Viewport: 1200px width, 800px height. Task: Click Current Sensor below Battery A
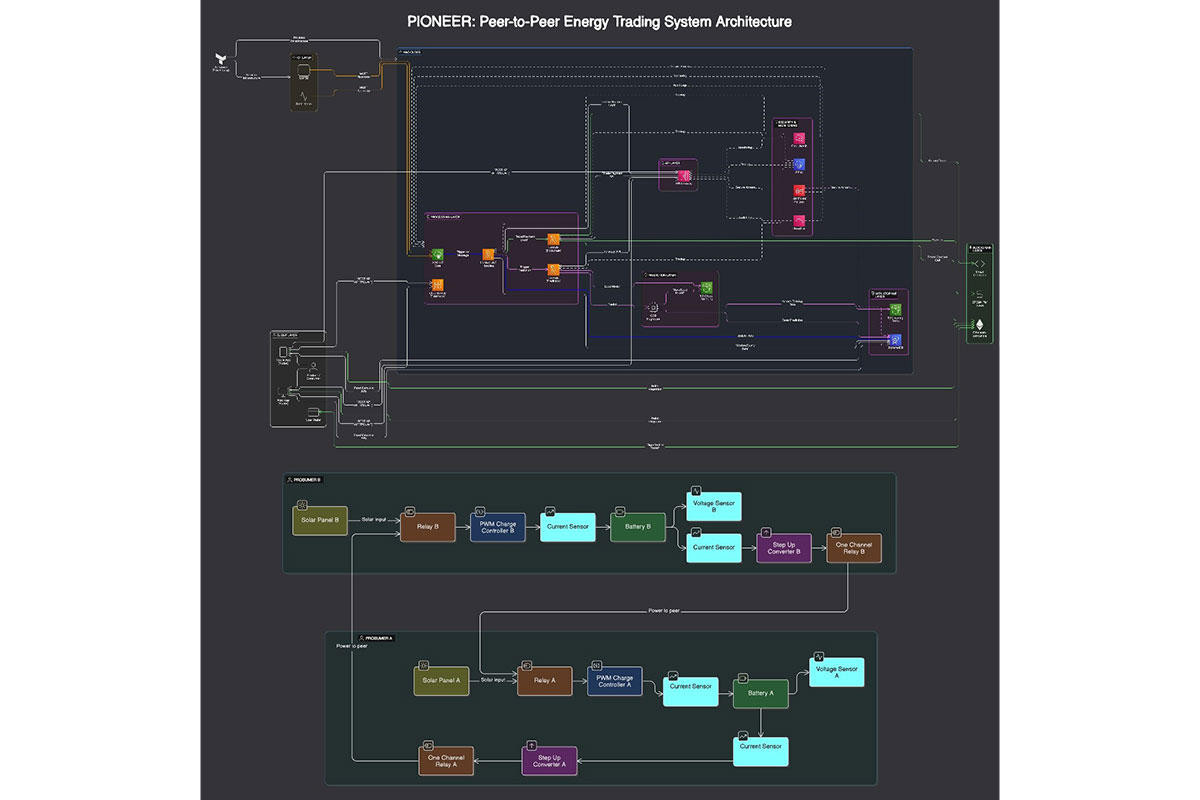[761, 751]
